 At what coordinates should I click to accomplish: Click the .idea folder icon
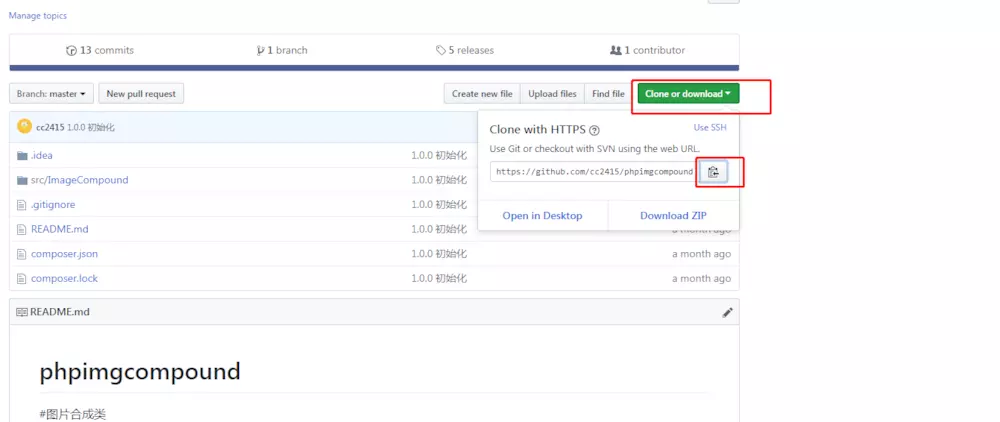[22, 156]
